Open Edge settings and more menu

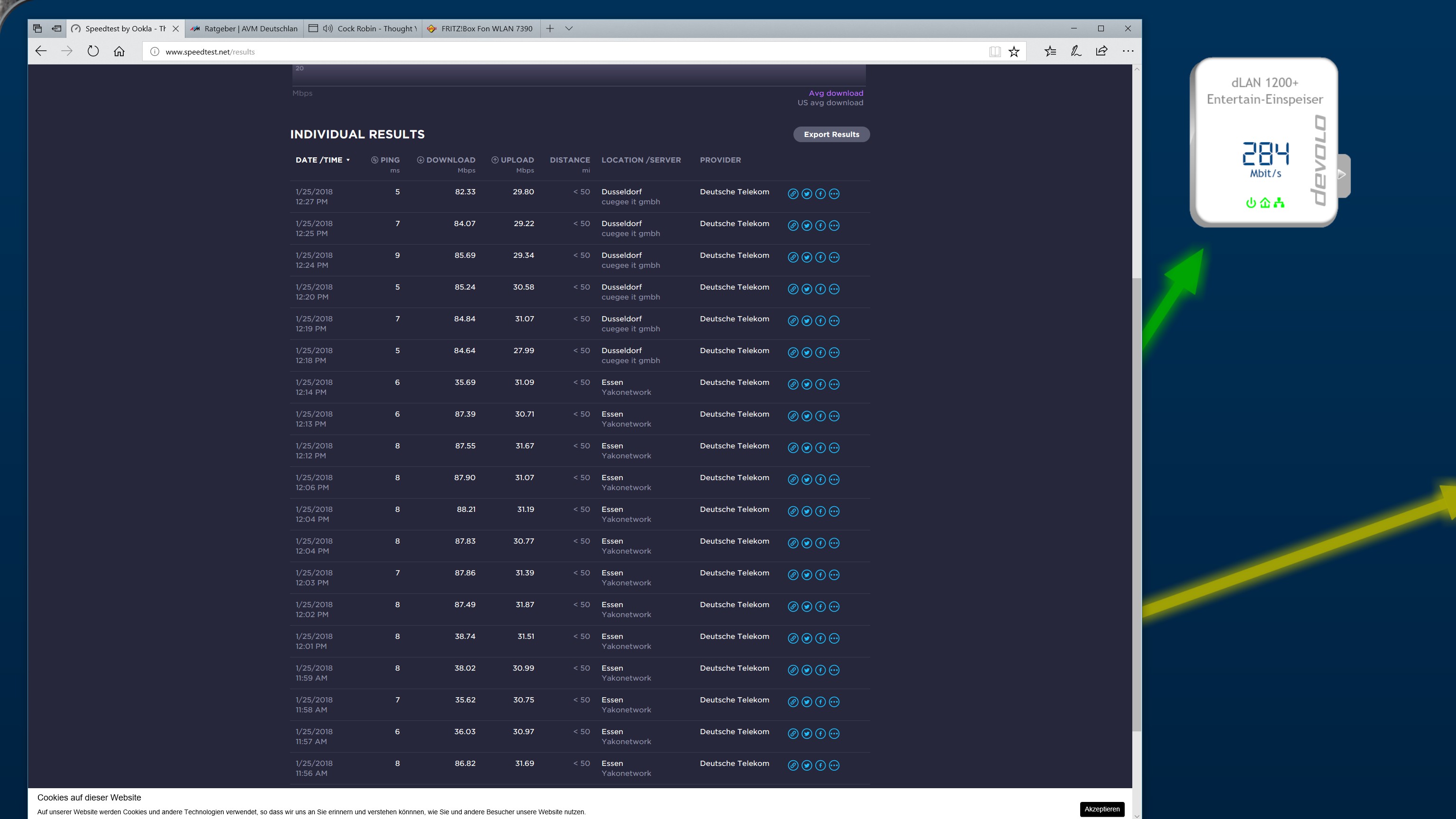(x=1128, y=52)
